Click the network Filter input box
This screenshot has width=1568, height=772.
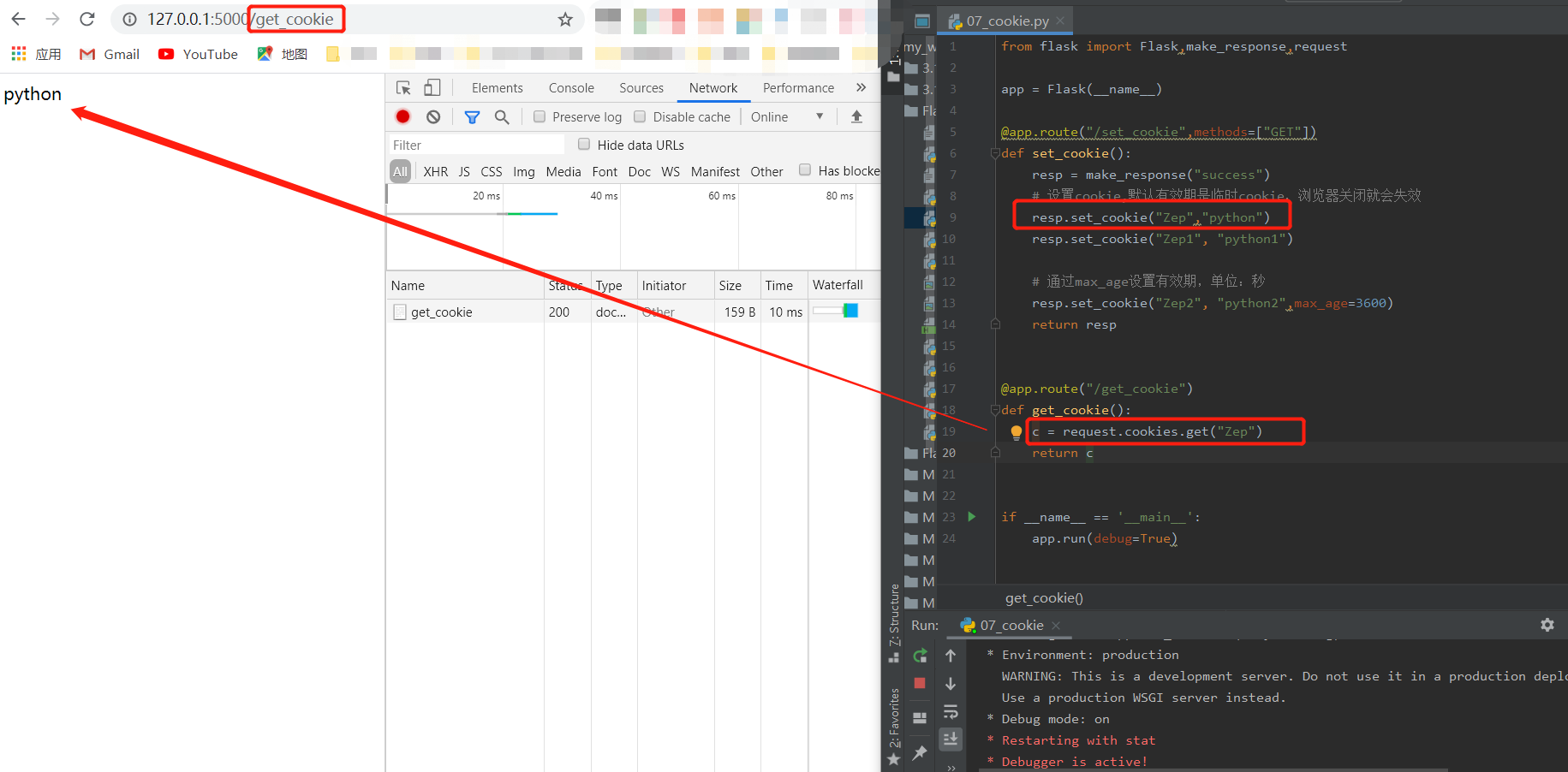coord(477,145)
